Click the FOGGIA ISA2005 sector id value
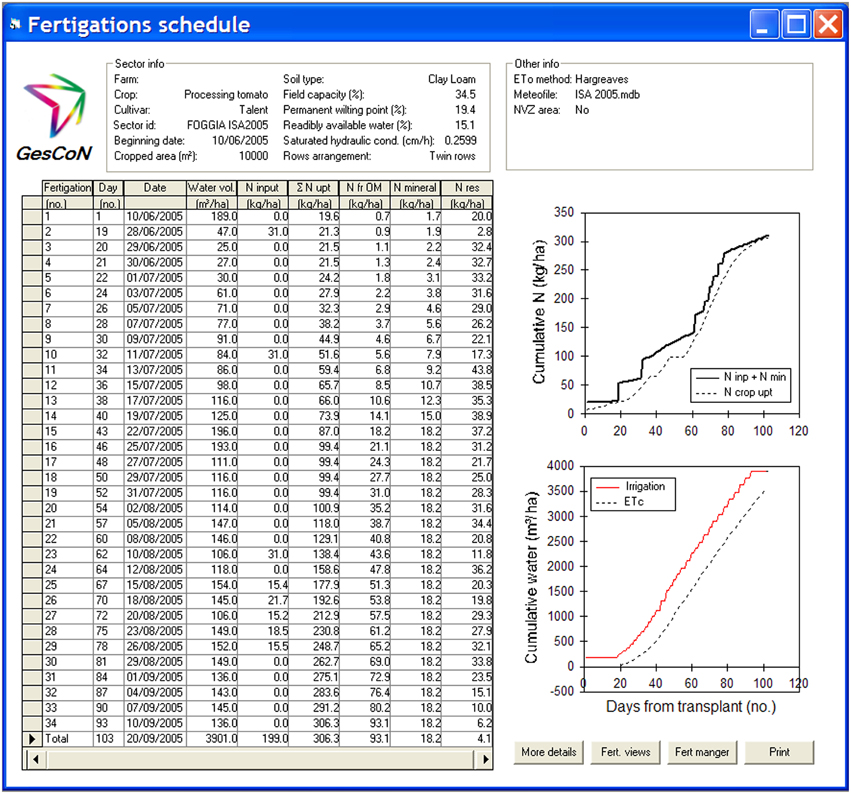 [227, 125]
